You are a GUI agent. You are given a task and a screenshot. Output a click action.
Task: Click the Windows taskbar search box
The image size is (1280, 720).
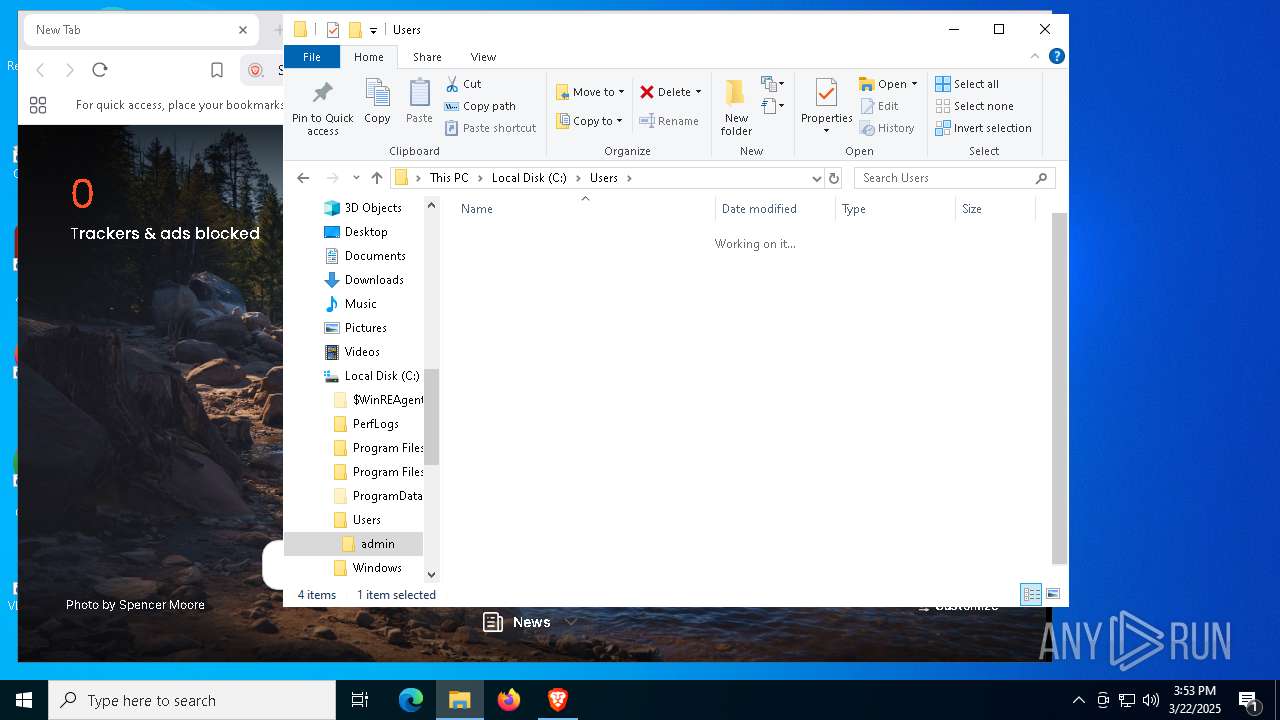click(192, 700)
